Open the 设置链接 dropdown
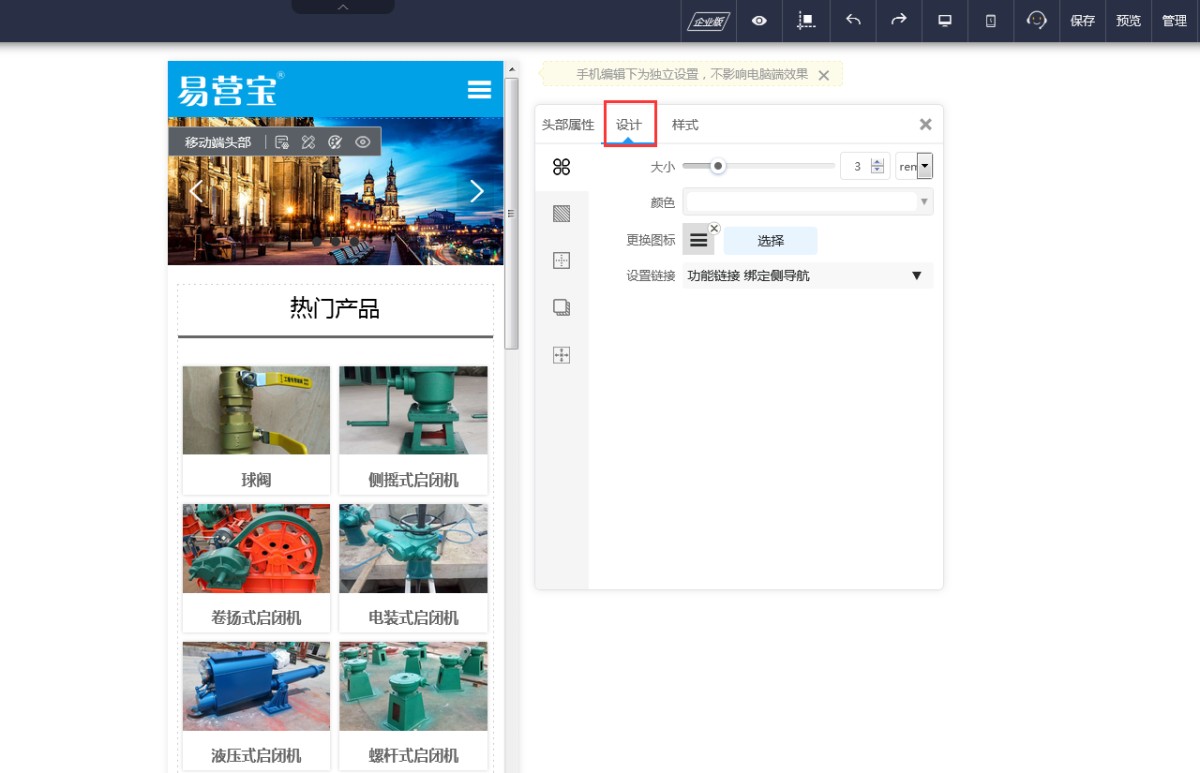 (916, 276)
